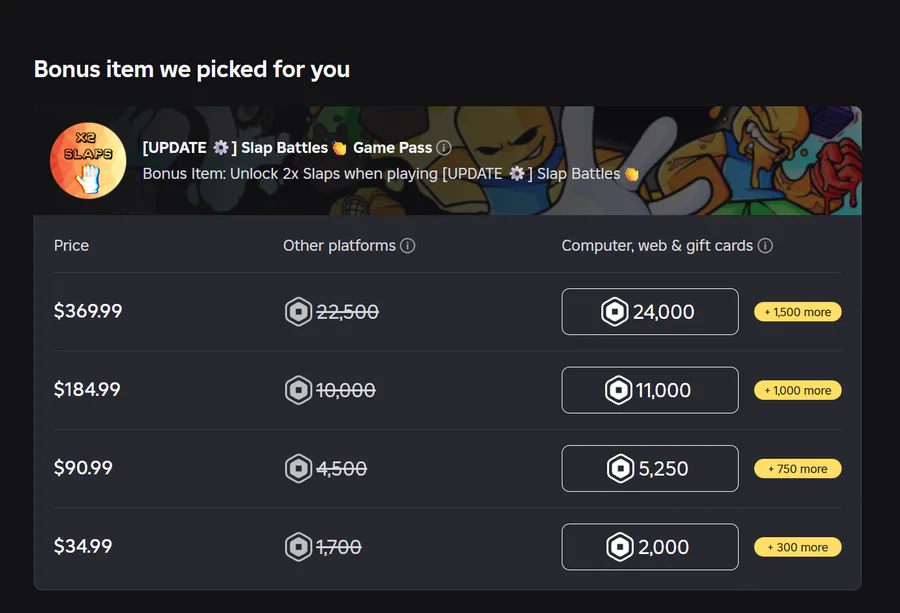Viewport: 900px width, 613px height.
Task: Click info icon beside Game Pass title
Action: pos(444,148)
